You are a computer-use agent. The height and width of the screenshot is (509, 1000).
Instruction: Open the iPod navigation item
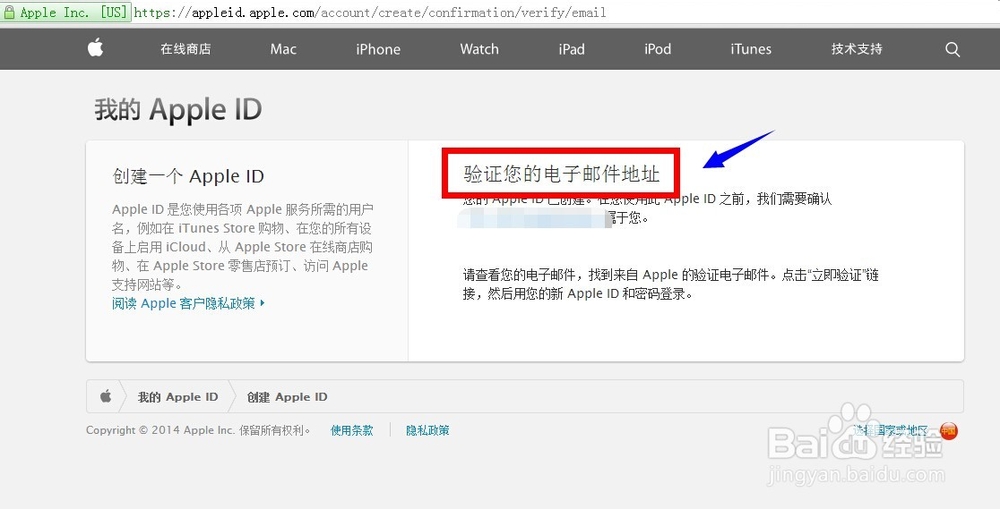coord(658,49)
